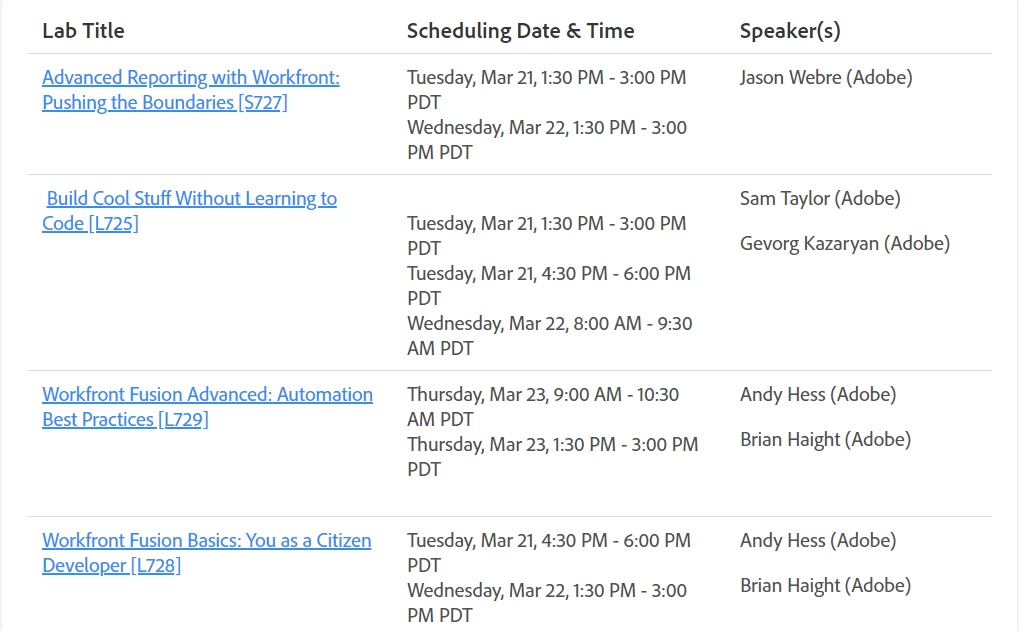The width and height of the screenshot is (1019, 631).
Task: Click the Wednesday, Mar 22, 8:00 AM time slot
Action: pos(550,336)
